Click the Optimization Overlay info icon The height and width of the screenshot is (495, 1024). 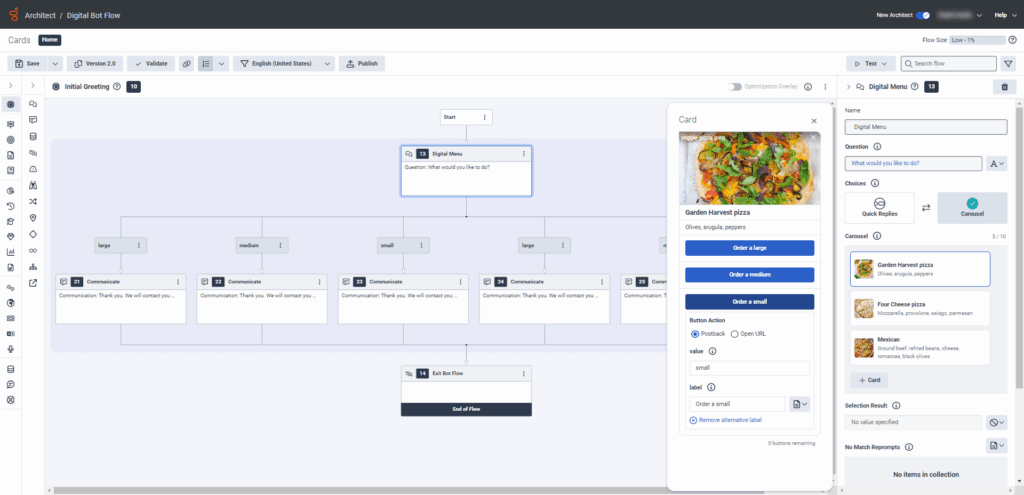808,86
